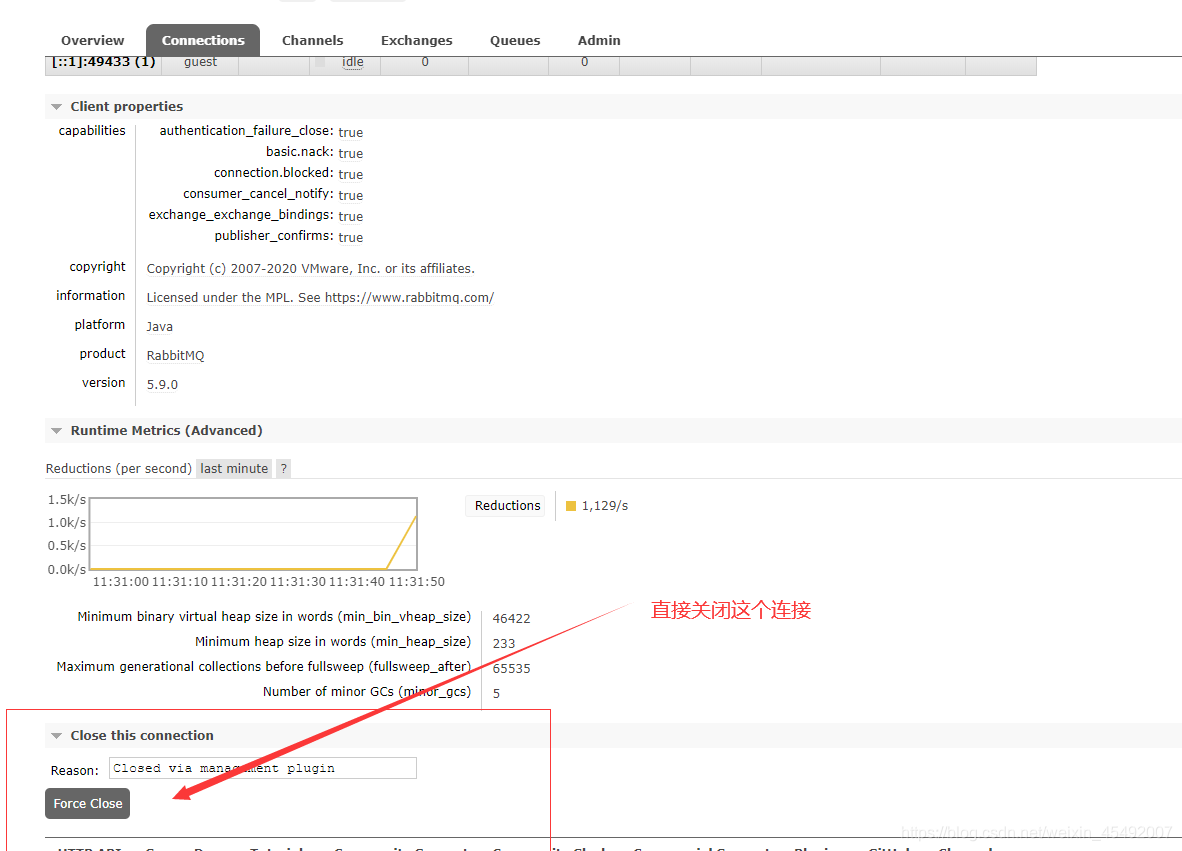The height and width of the screenshot is (851, 1182).
Task: Select the Connections tab
Action: coord(203,41)
